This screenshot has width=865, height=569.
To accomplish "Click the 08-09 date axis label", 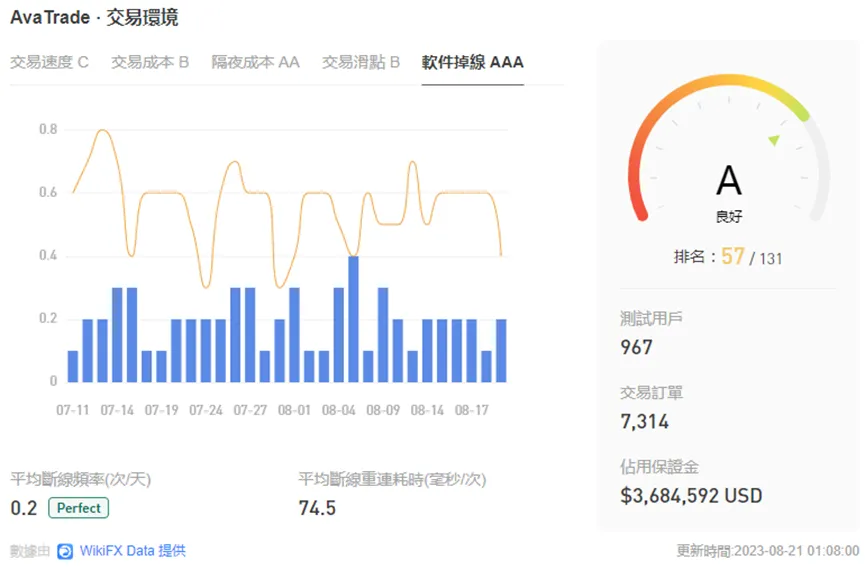I will tap(383, 411).
